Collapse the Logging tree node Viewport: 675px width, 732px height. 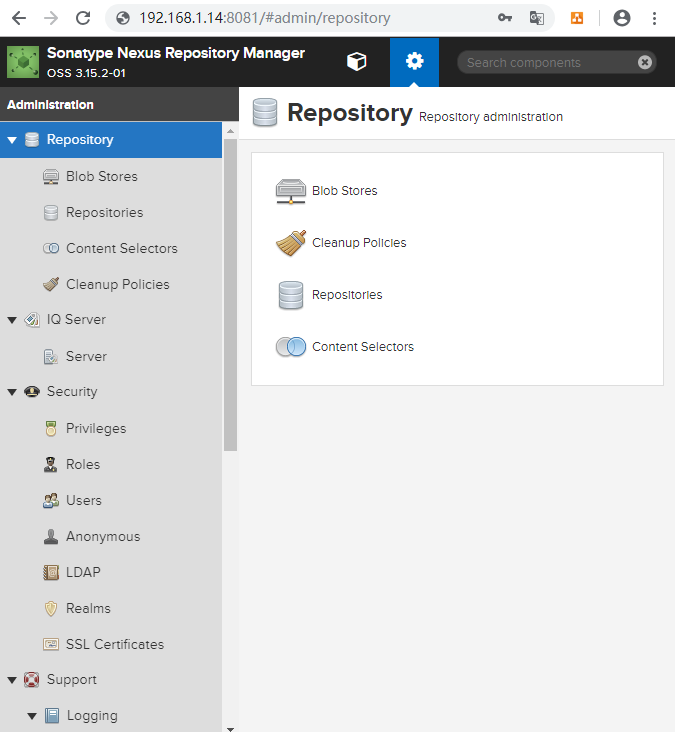pyautogui.click(x=32, y=716)
